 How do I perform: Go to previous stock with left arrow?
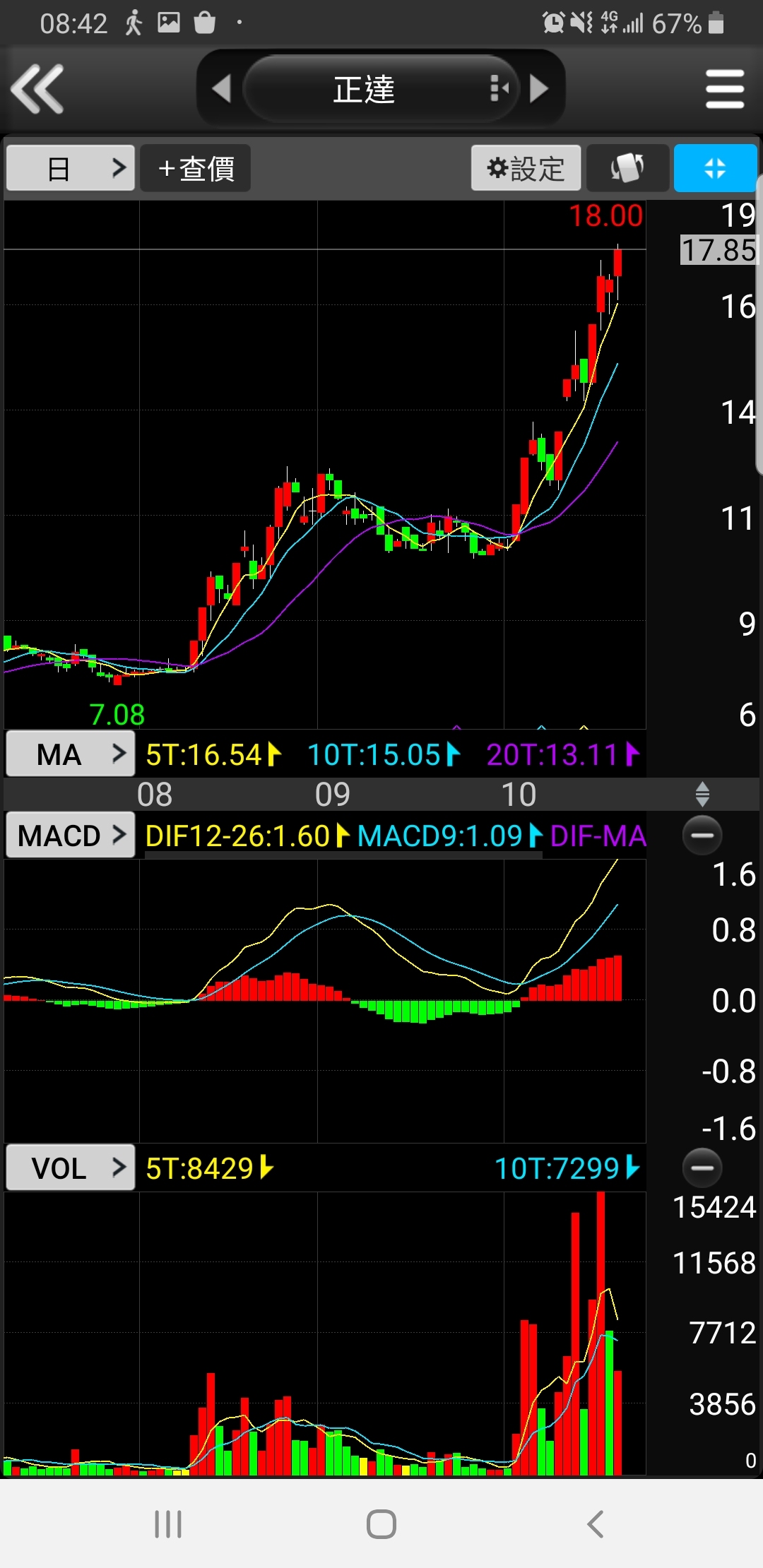tap(222, 89)
